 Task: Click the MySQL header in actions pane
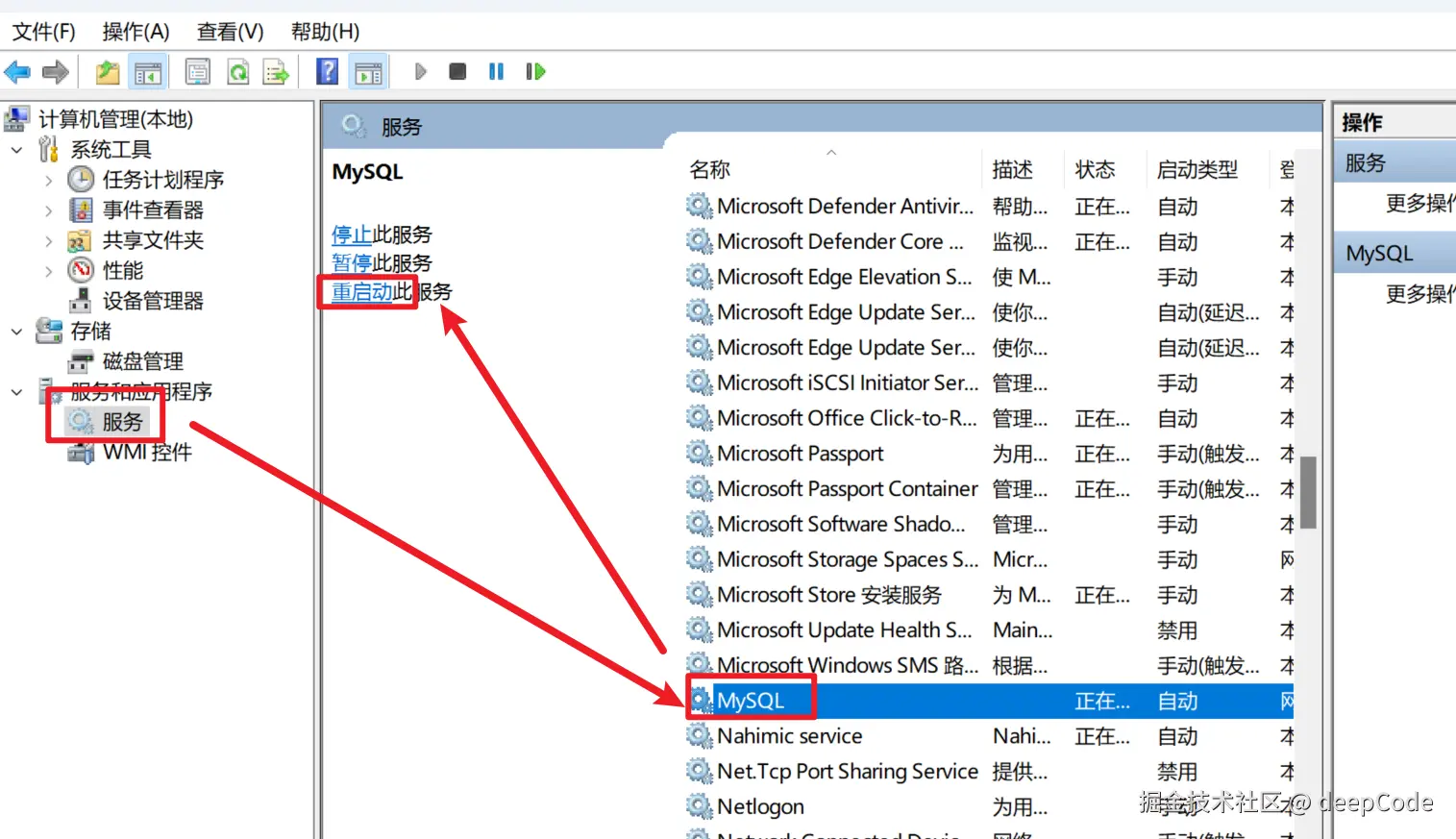coord(1395,254)
